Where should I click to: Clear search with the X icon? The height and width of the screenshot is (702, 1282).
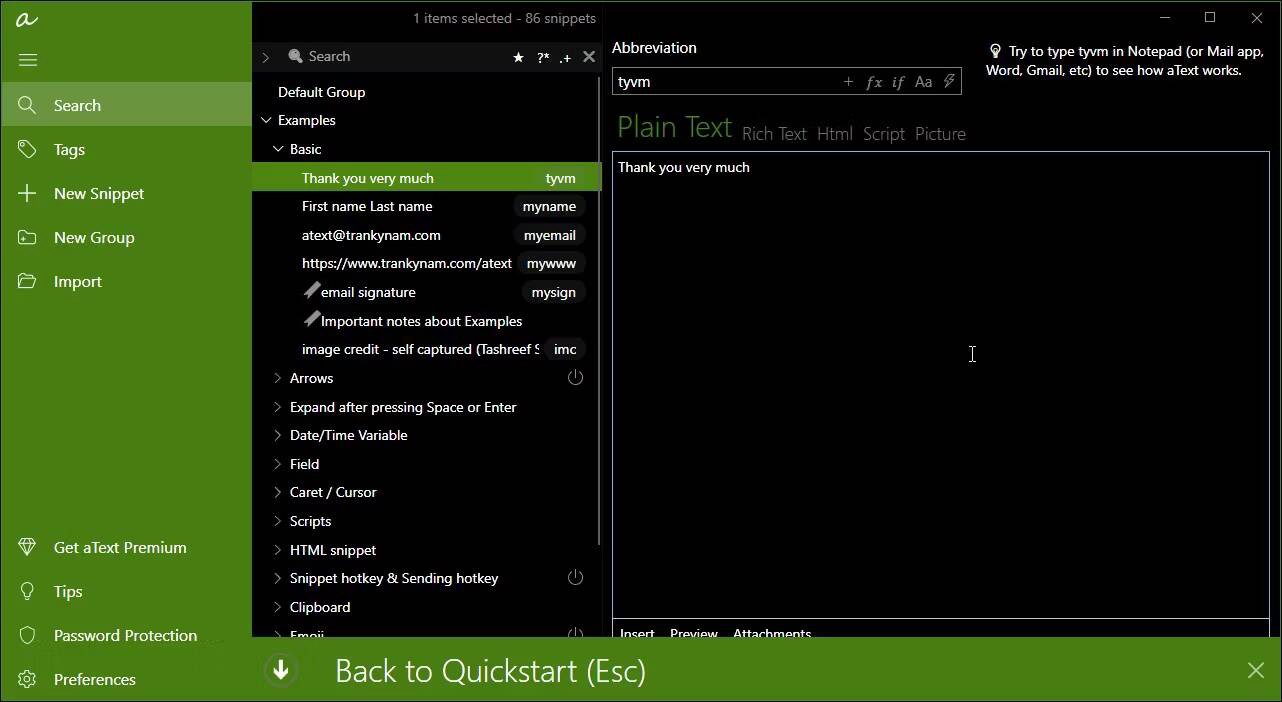[x=589, y=57]
